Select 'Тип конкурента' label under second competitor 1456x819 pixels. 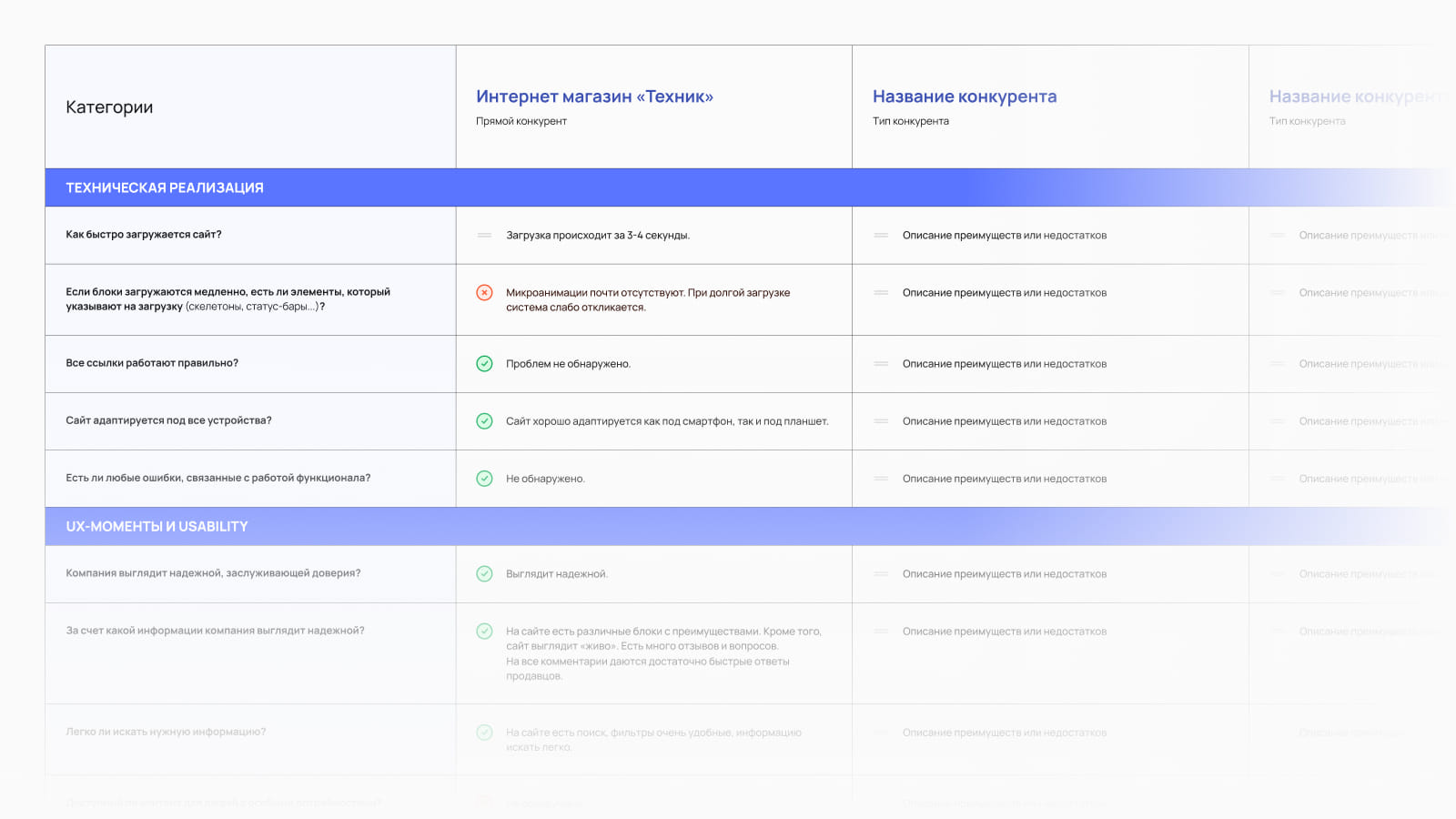click(x=910, y=121)
